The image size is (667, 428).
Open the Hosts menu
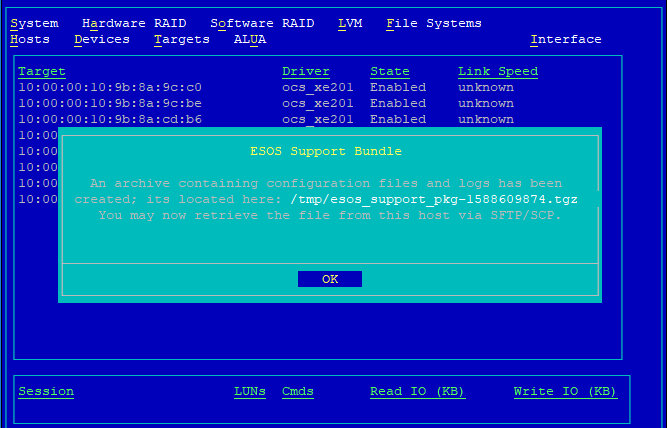30,39
